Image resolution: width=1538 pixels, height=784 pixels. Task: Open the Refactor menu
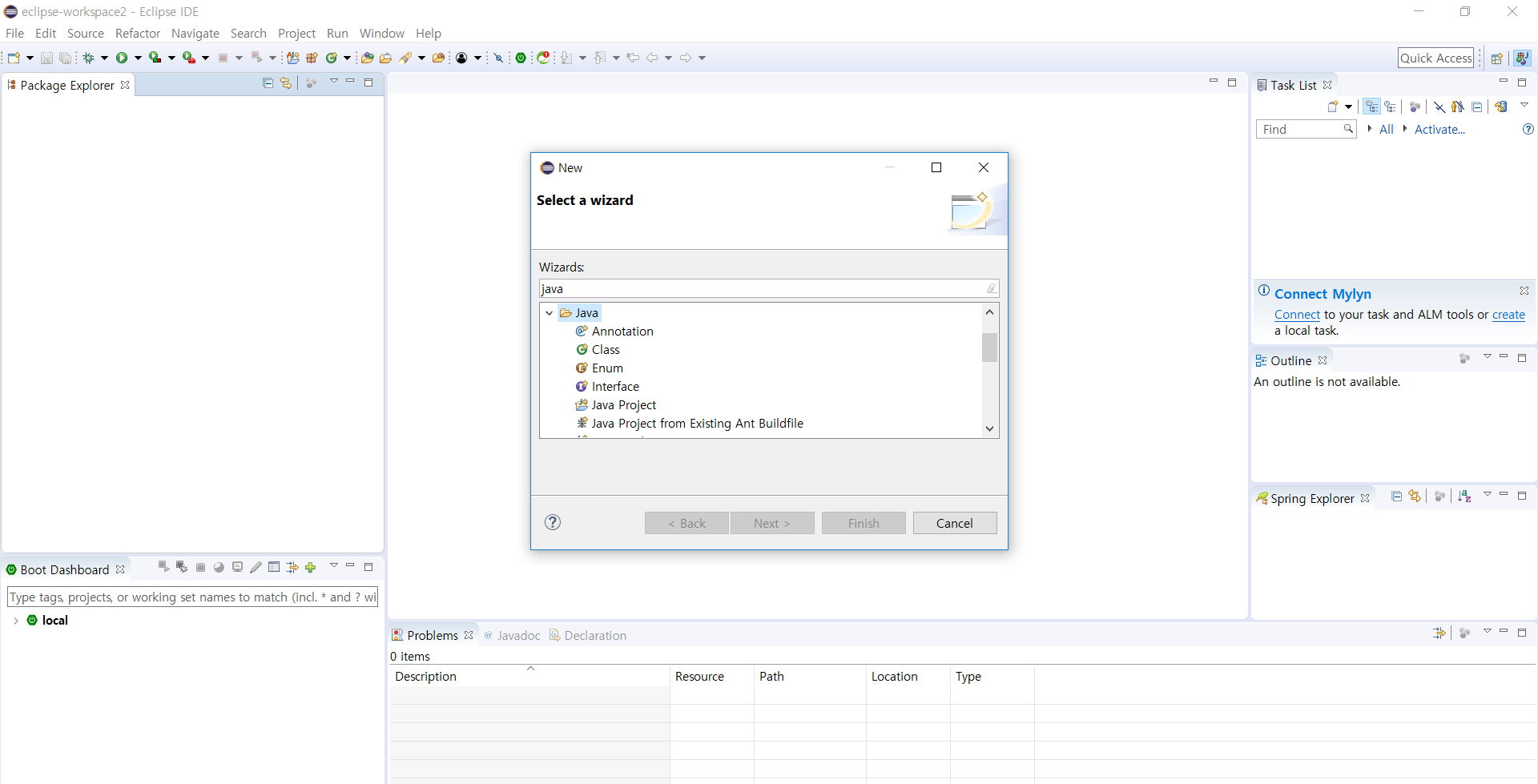(x=138, y=34)
